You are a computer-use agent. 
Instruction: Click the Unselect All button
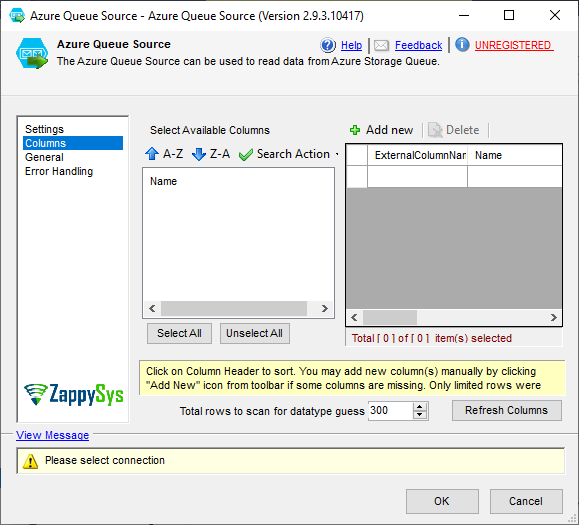coord(254,333)
